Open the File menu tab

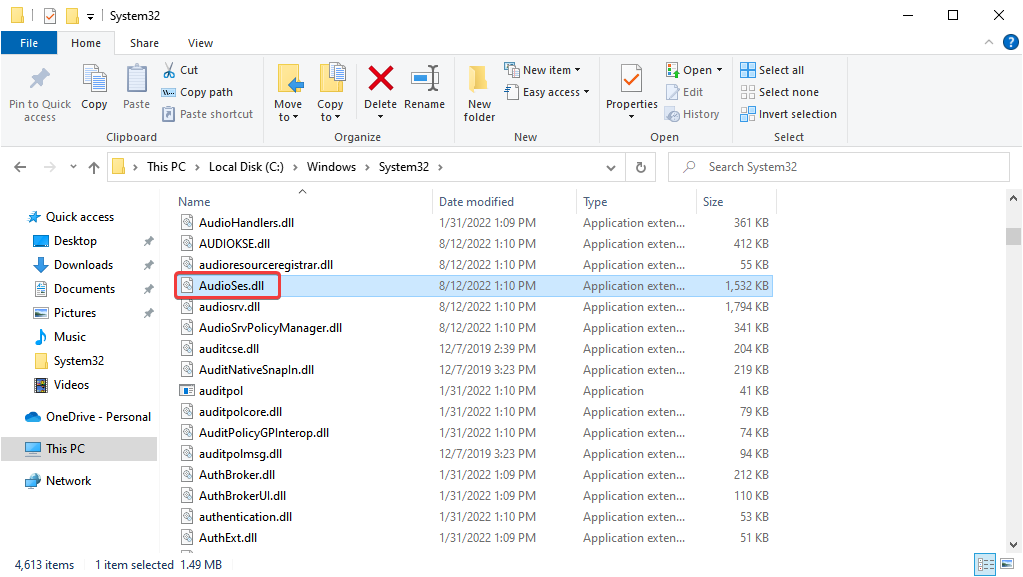pyautogui.click(x=29, y=43)
